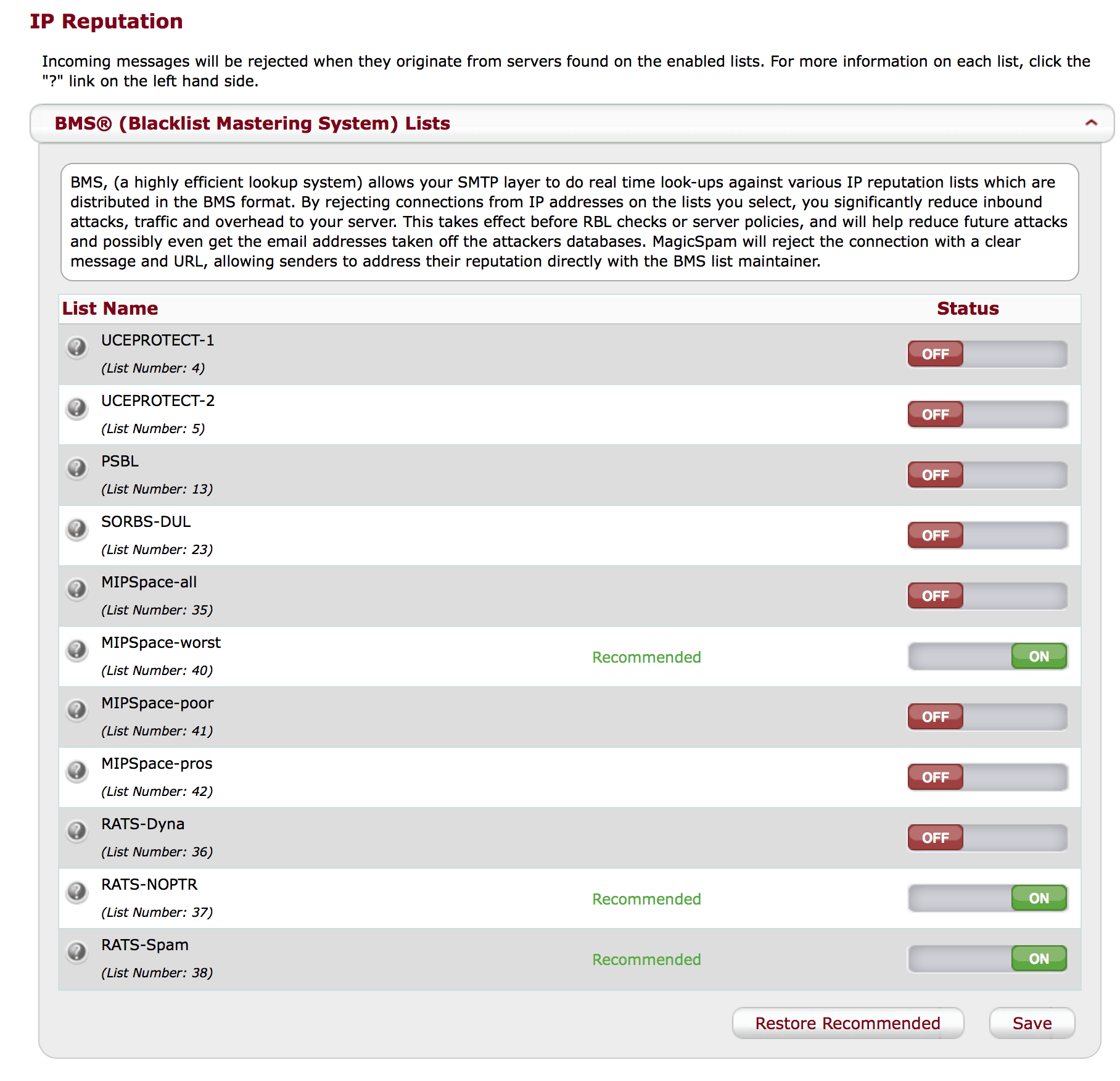Screen dimensions: 1120x1081
Task: Switch on the PSBL list toggle
Action: pos(987,475)
